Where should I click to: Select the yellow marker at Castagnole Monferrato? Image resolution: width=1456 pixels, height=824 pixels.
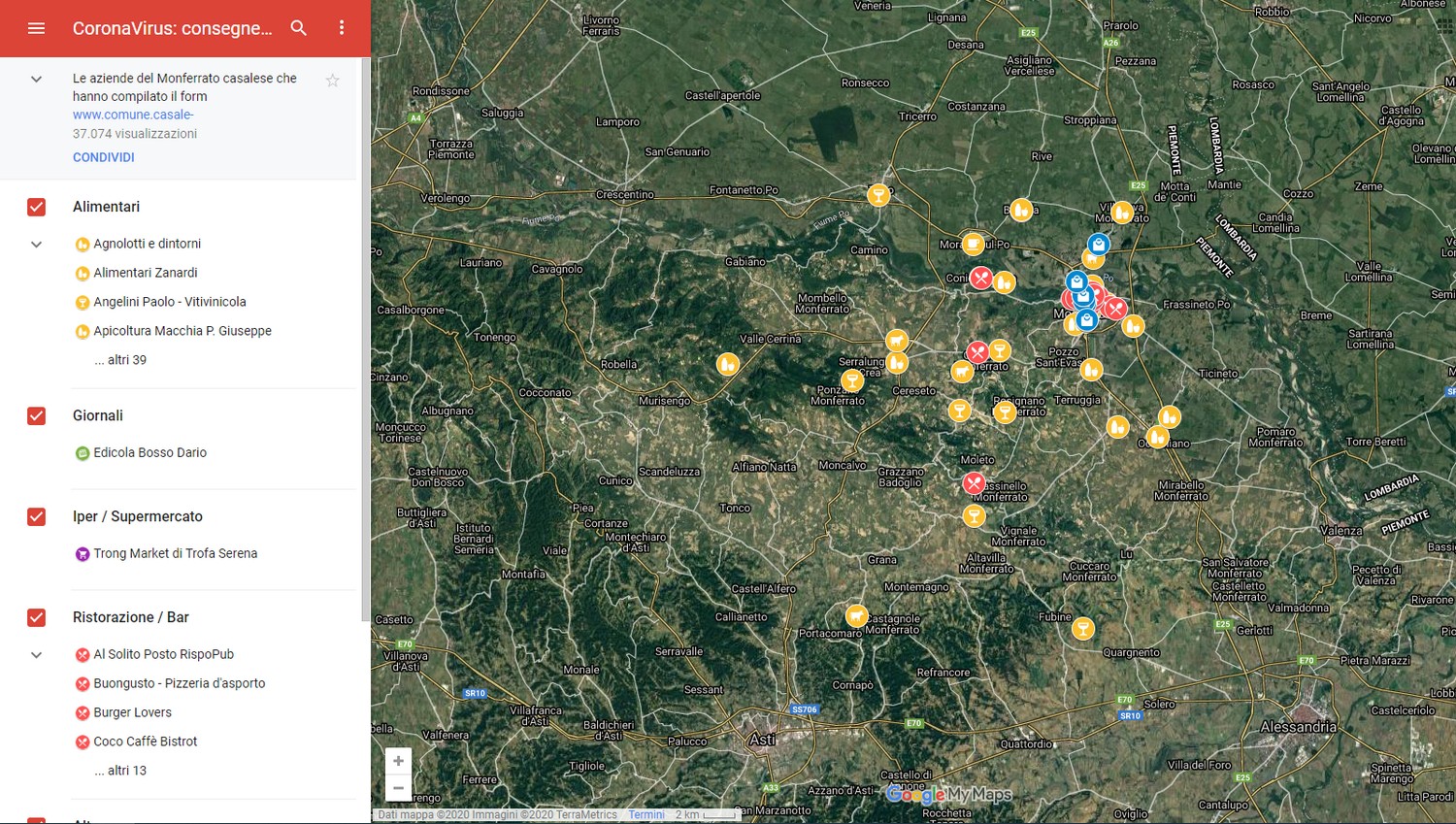coord(856,615)
